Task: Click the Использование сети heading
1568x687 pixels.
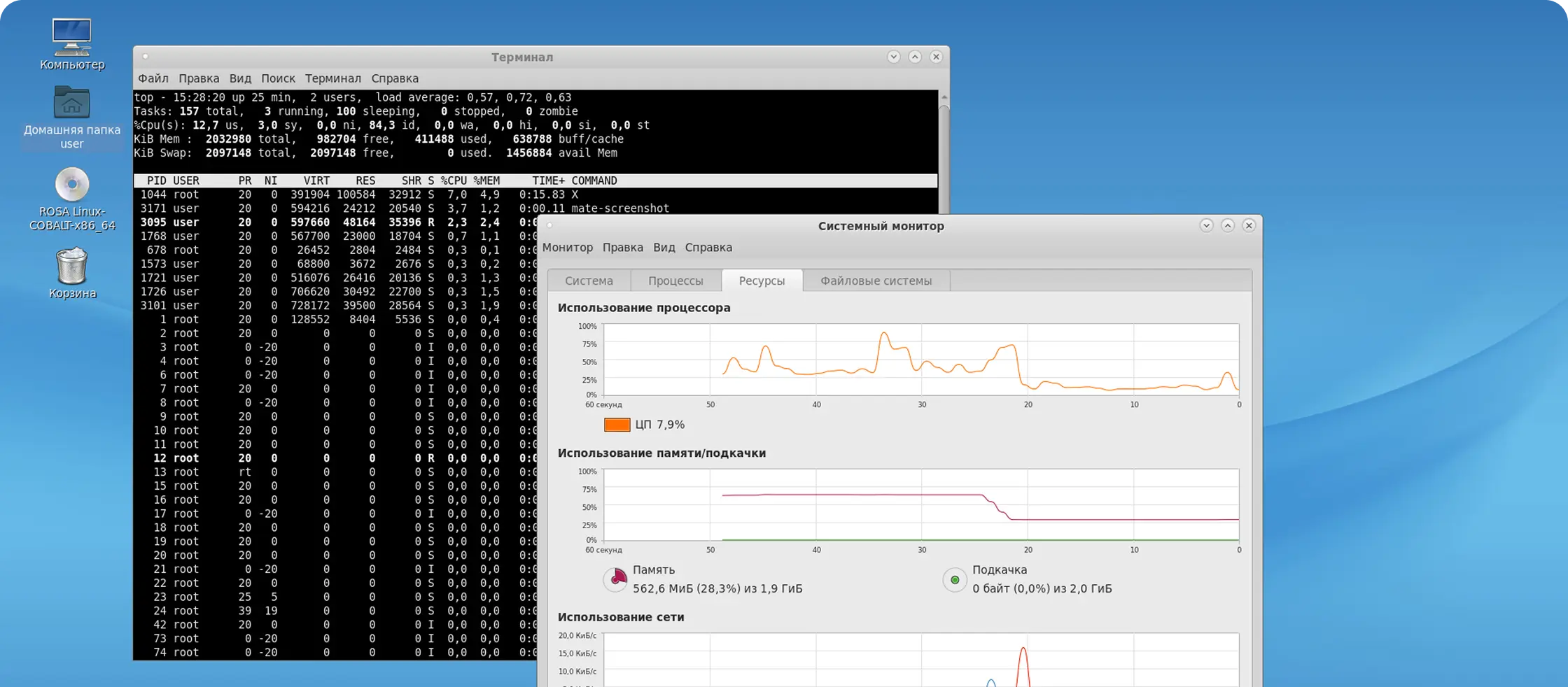Action: [621, 617]
